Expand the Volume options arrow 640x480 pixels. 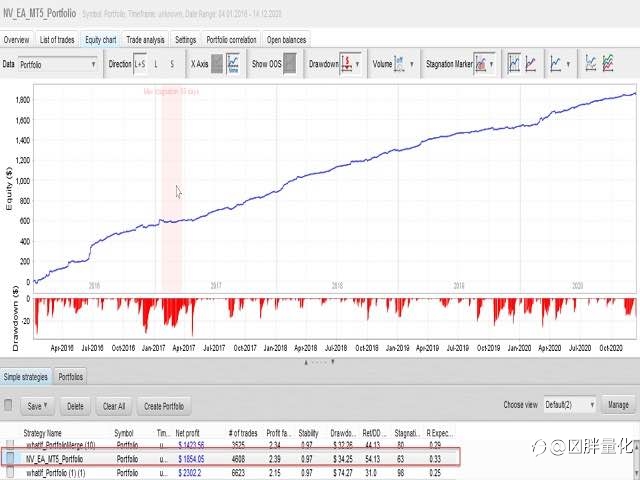[x=412, y=64]
